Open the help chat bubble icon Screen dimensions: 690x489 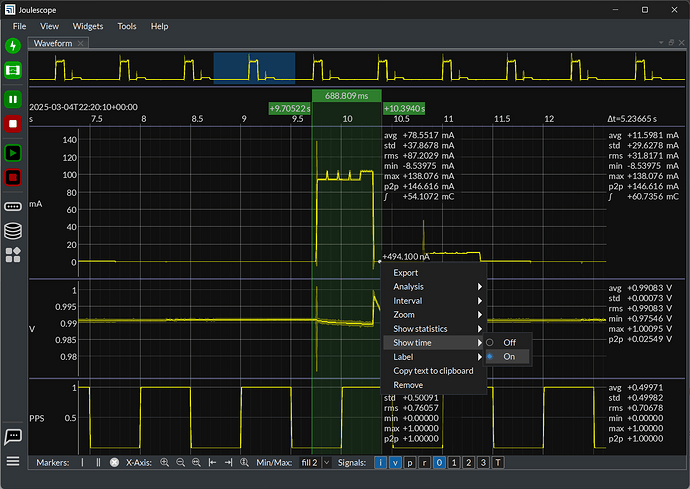coord(13,437)
